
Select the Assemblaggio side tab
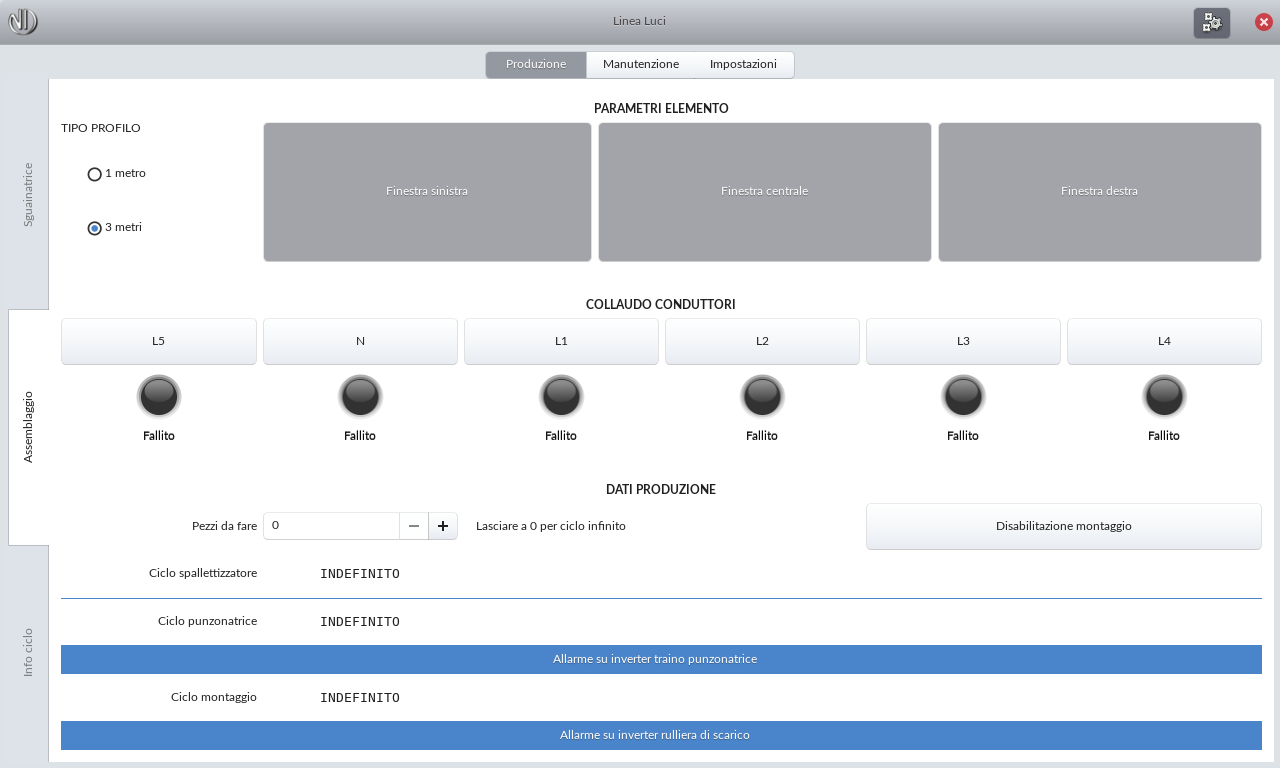point(28,427)
